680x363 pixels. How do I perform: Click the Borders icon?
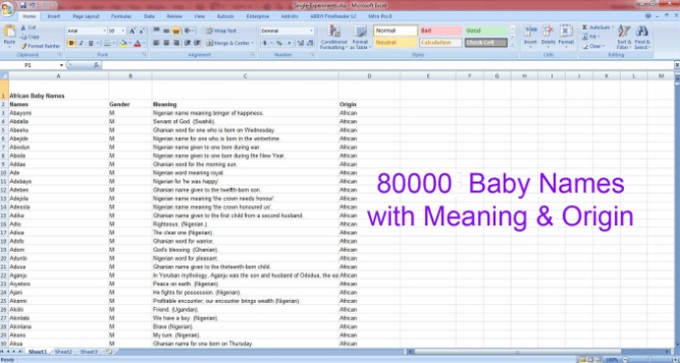[107, 43]
